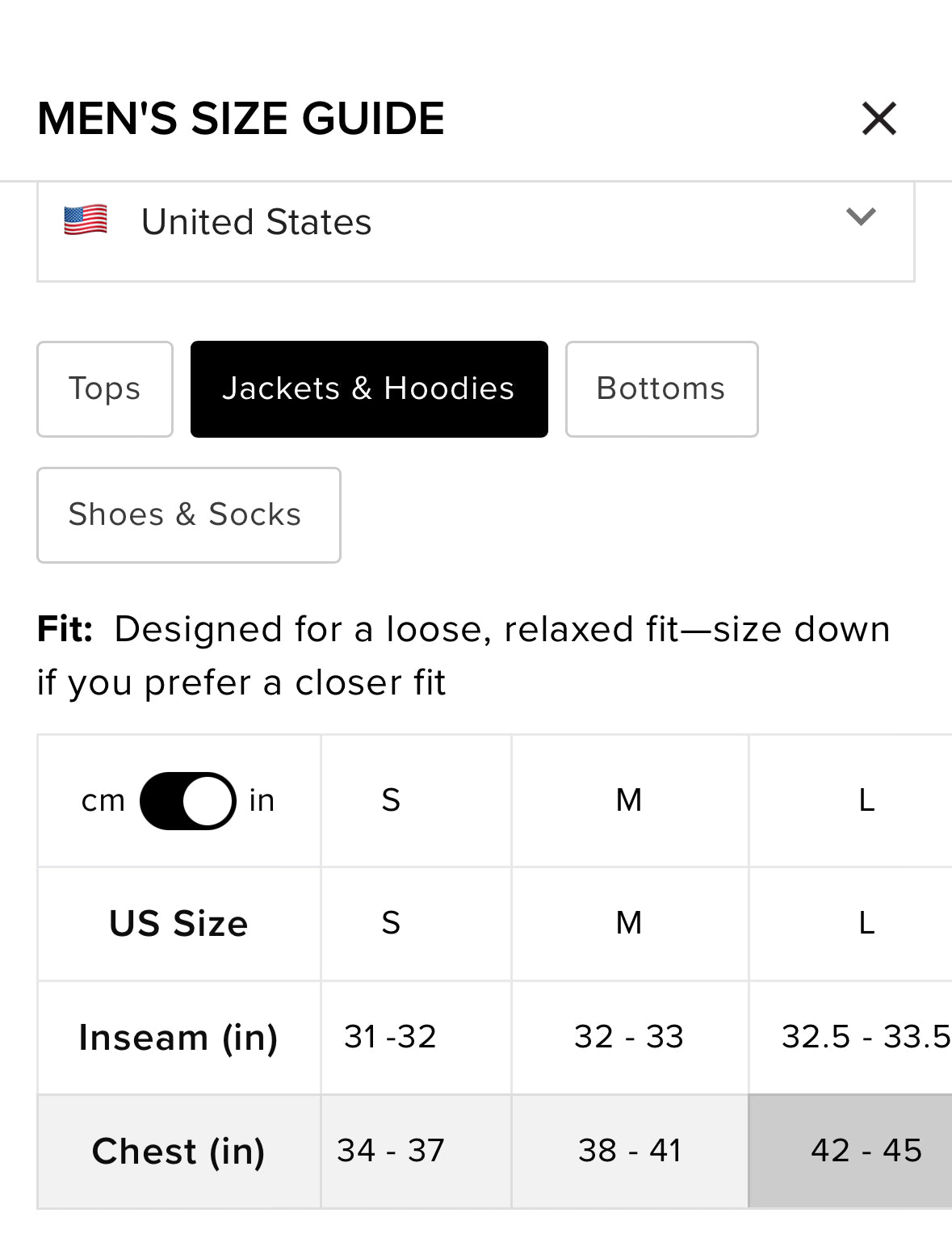Select the 38 - 41 chest cell
Viewport: 952px width, 1259px height.
click(x=630, y=1152)
